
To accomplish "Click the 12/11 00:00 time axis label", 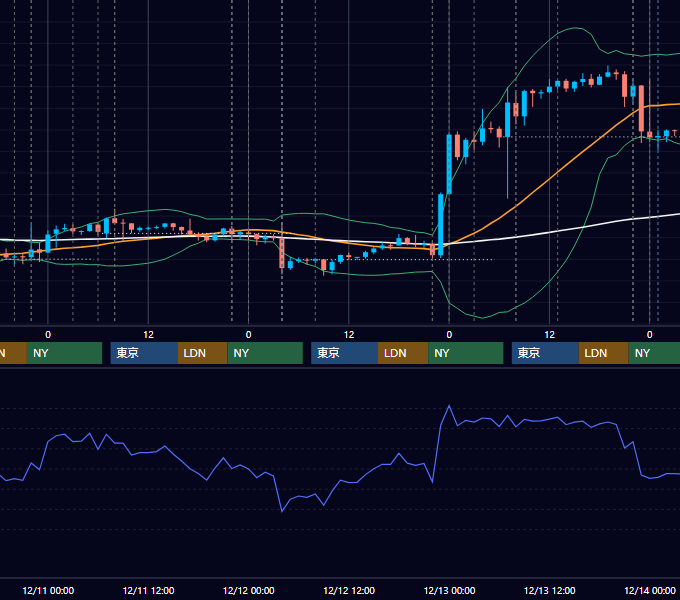I will pyautogui.click(x=48, y=590).
